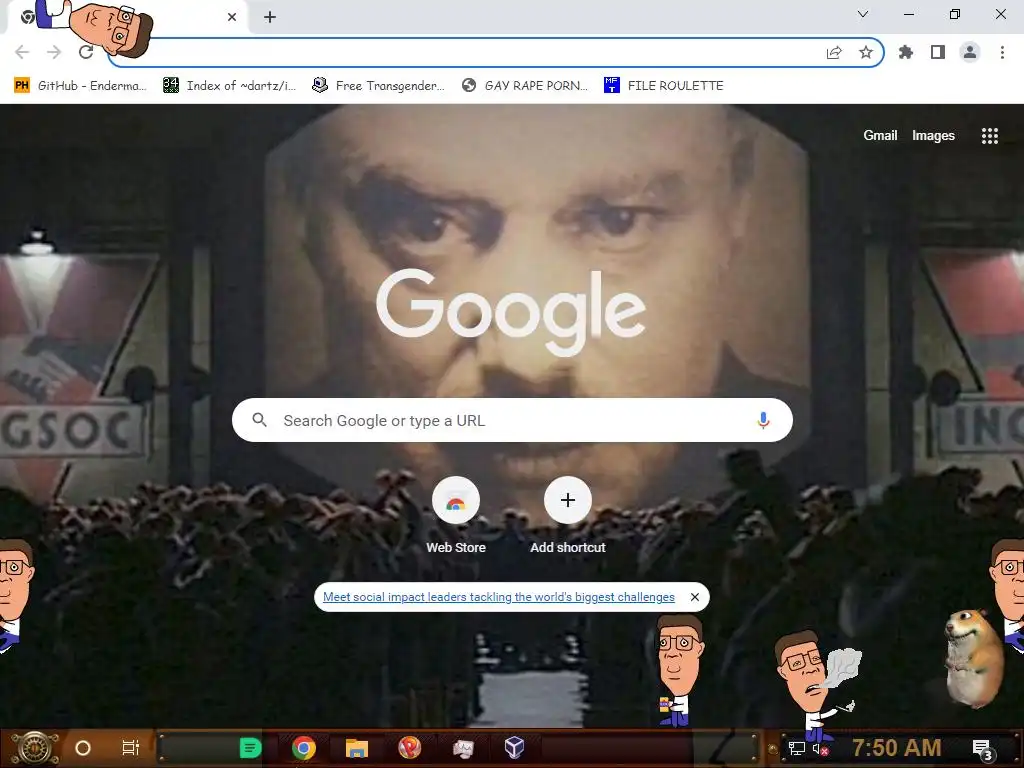
Task: Open the Google apps grid
Action: (x=989, y=136)
